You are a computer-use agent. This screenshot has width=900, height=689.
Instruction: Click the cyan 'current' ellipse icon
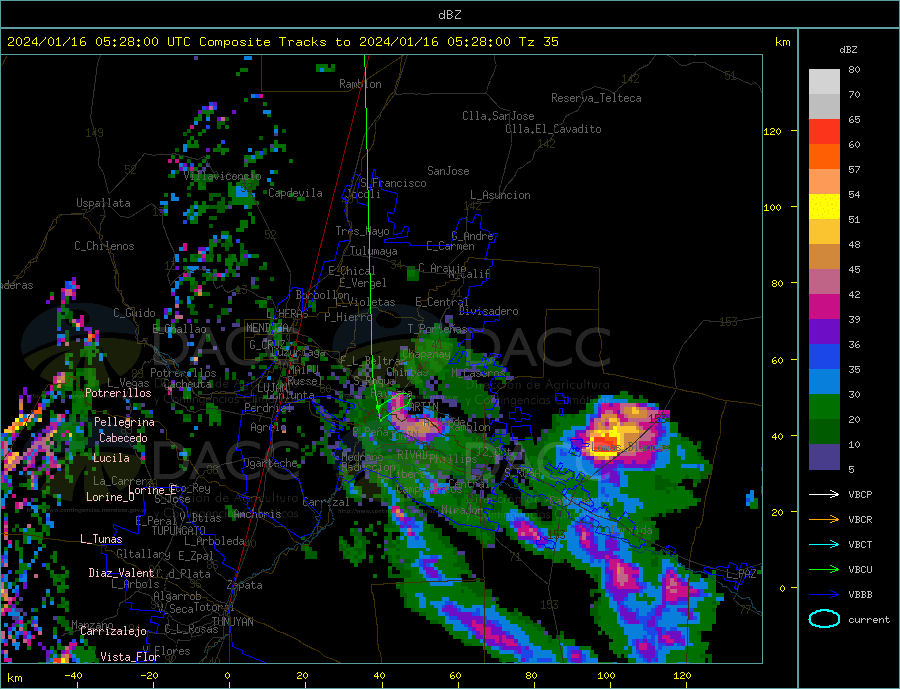(x=824, y=619)
